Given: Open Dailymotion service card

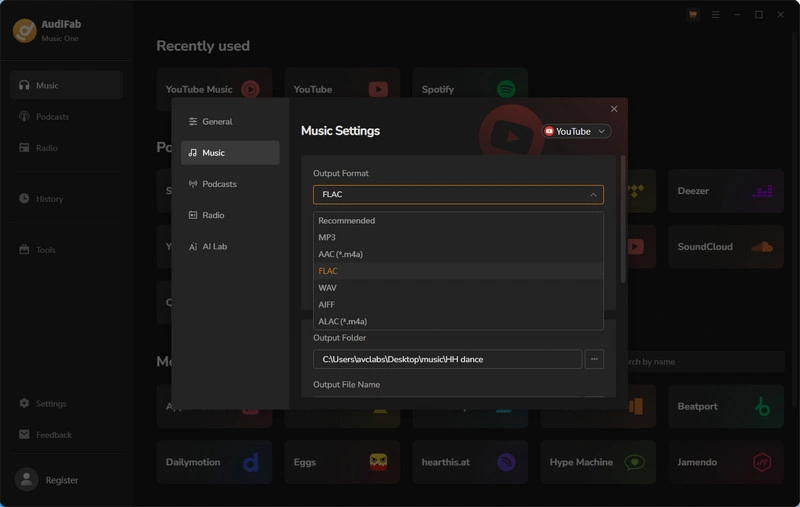Looking at the screenshot, I should click(214, 462).
